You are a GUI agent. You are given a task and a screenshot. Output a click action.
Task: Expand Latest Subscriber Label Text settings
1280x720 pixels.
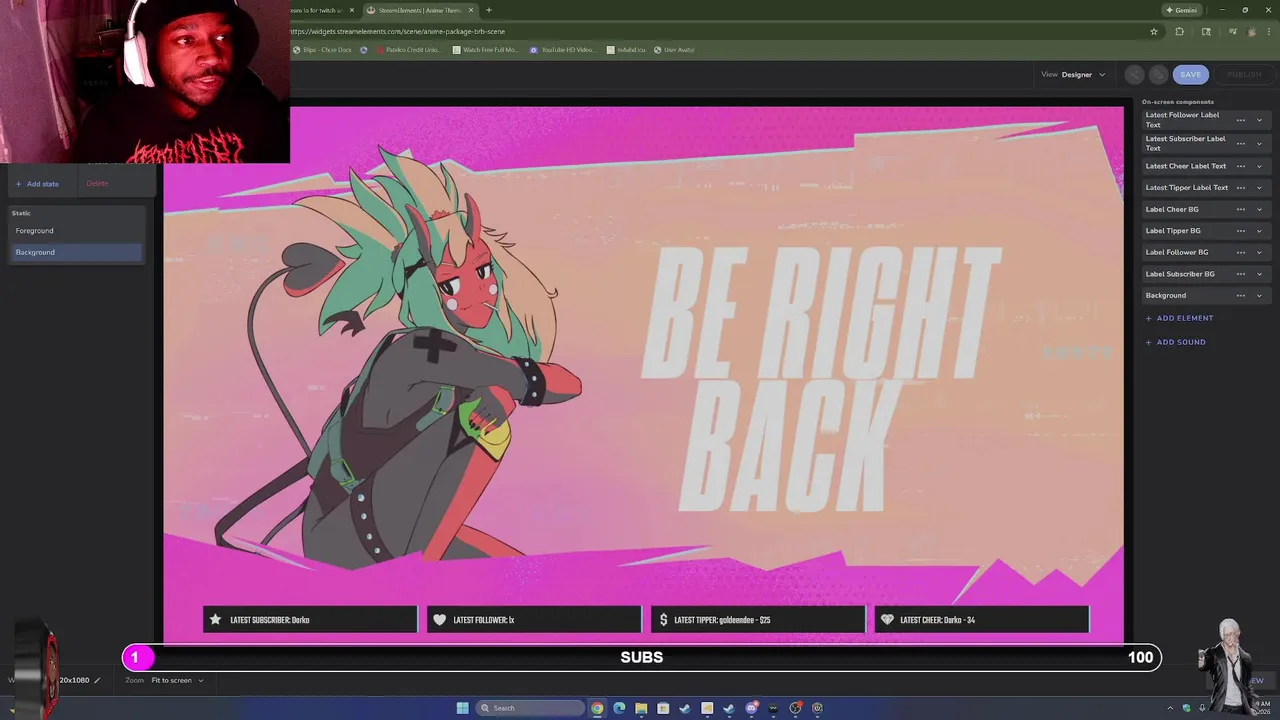tap(1259, 143)
